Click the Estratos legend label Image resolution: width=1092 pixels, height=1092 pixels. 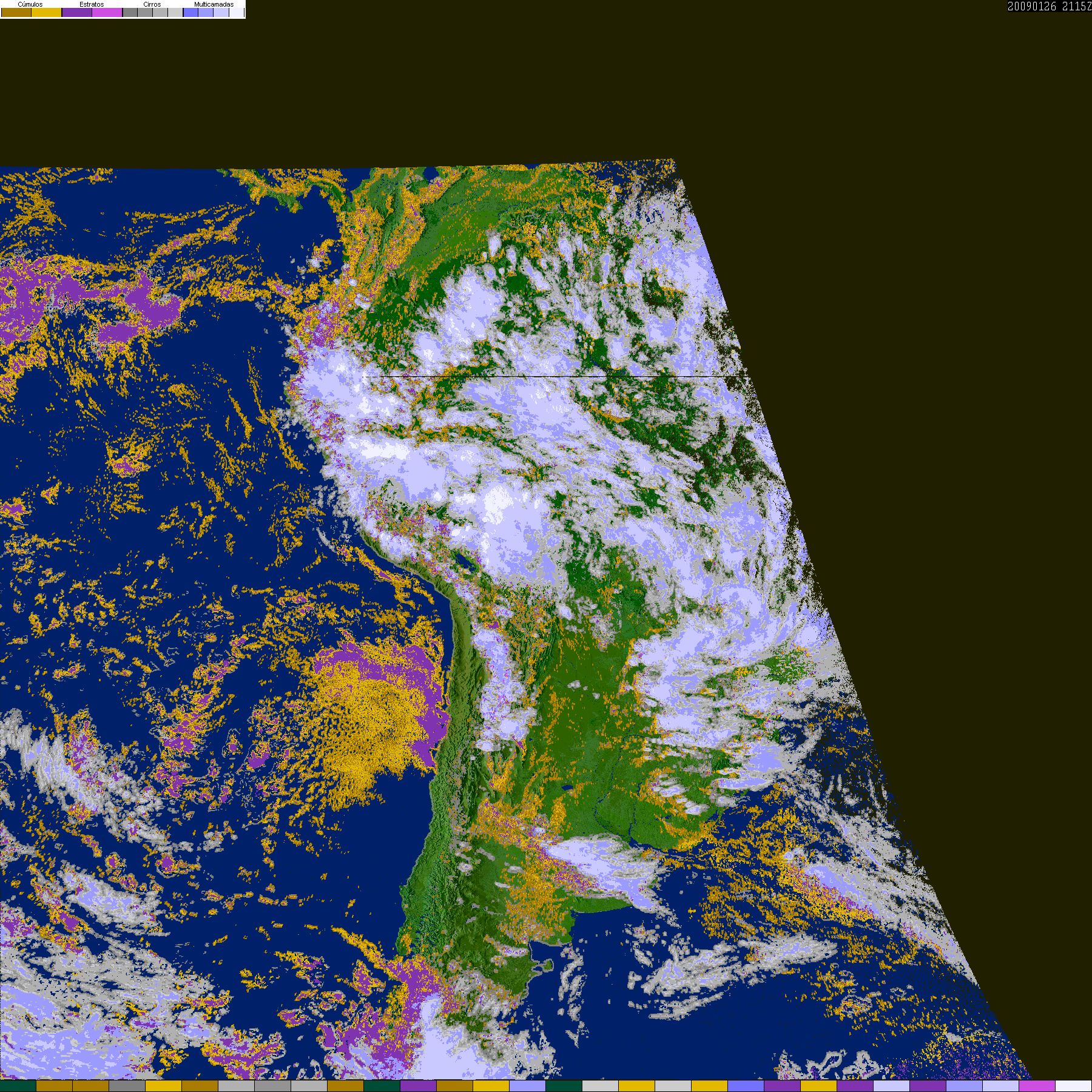pos(92,4)
